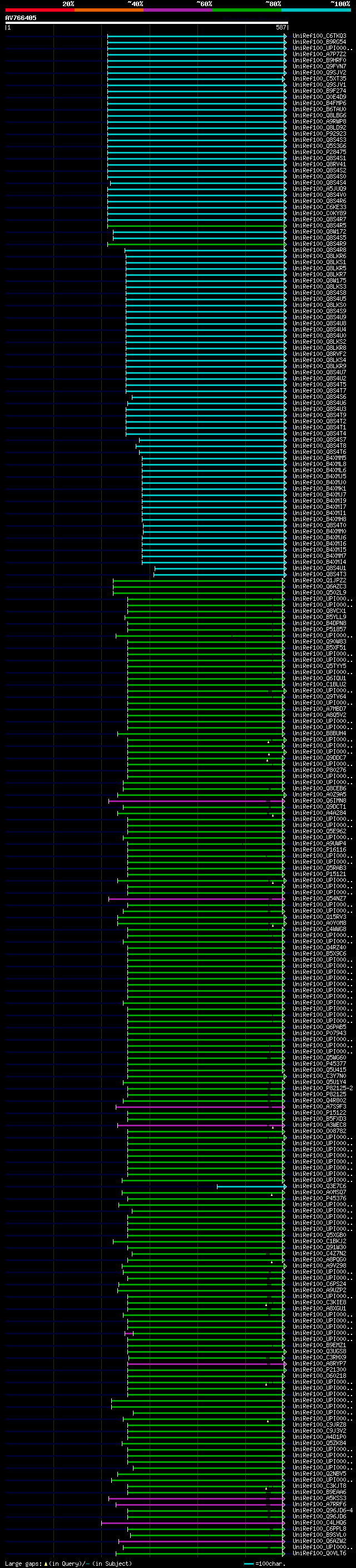Select the UniRef100_P92923 hit label
The width and height of the screenshot is (356, 1568).
click(319, 134)
